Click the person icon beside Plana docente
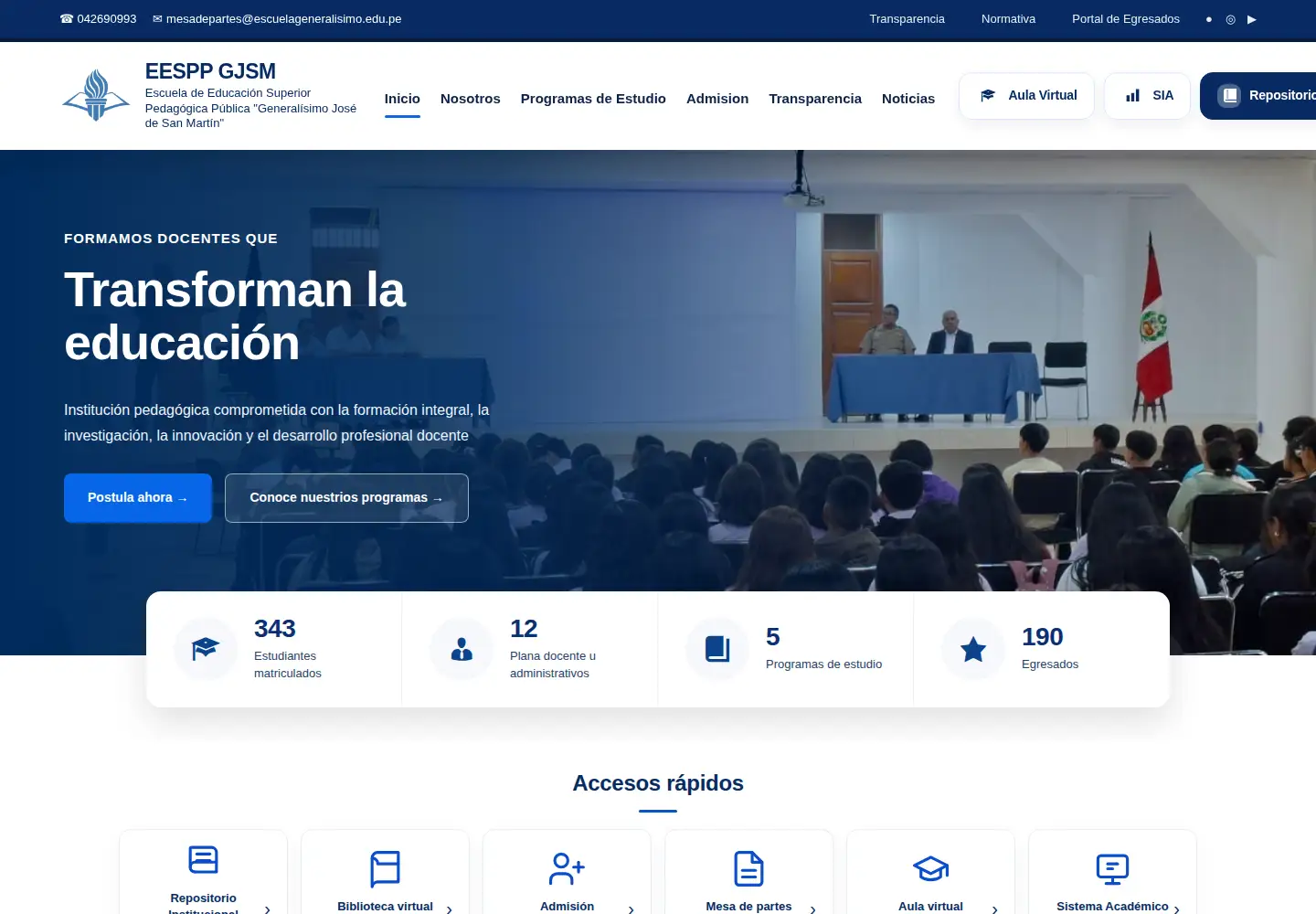This screenshot has width=1316, height=914. [462, 649]
